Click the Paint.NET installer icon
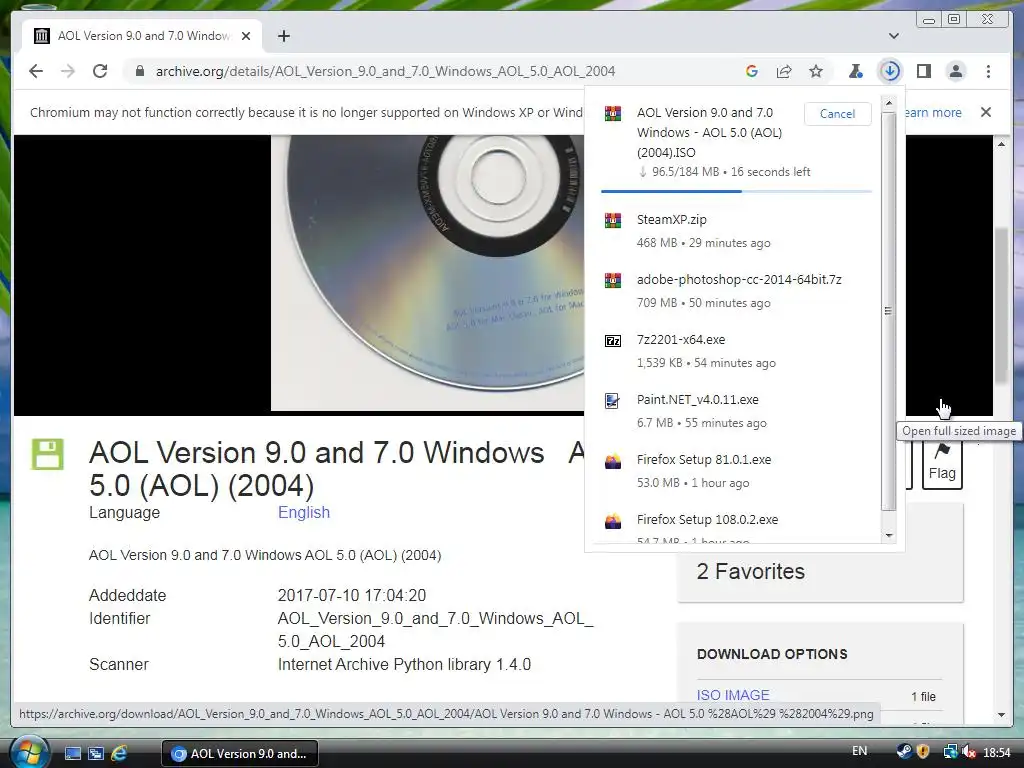Screen dimensions: 1024x768 tap(613, 401)
